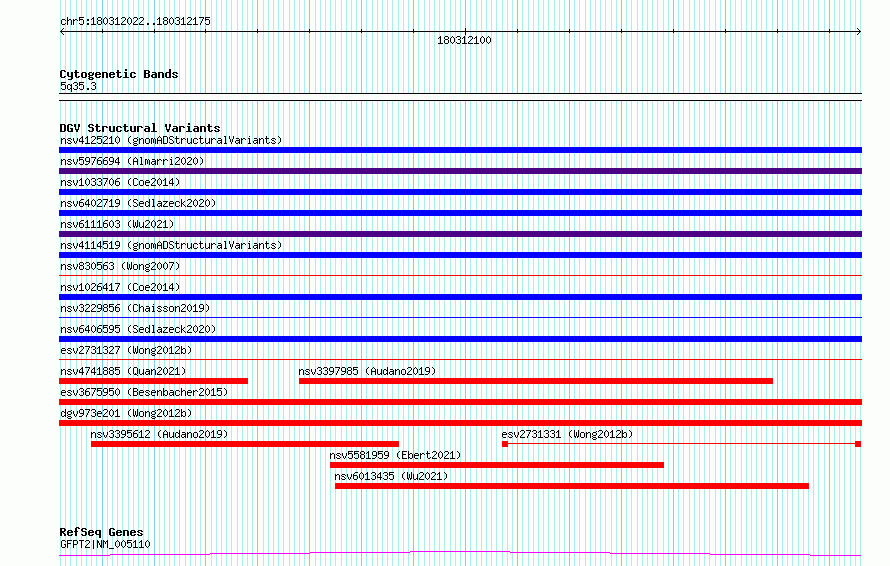
Task: Click the purple bar under nsv5976694
Action: tap(460, 171)
